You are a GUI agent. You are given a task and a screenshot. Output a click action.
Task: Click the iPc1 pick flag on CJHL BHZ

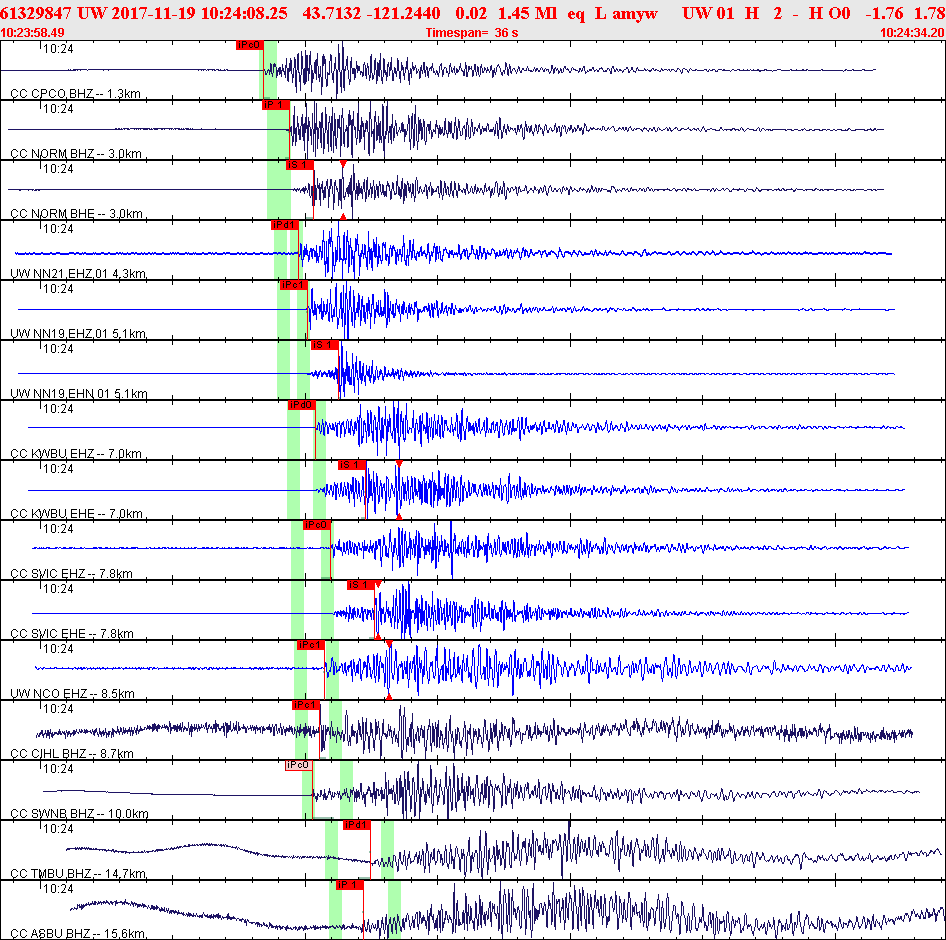click(x=306, y=705)
